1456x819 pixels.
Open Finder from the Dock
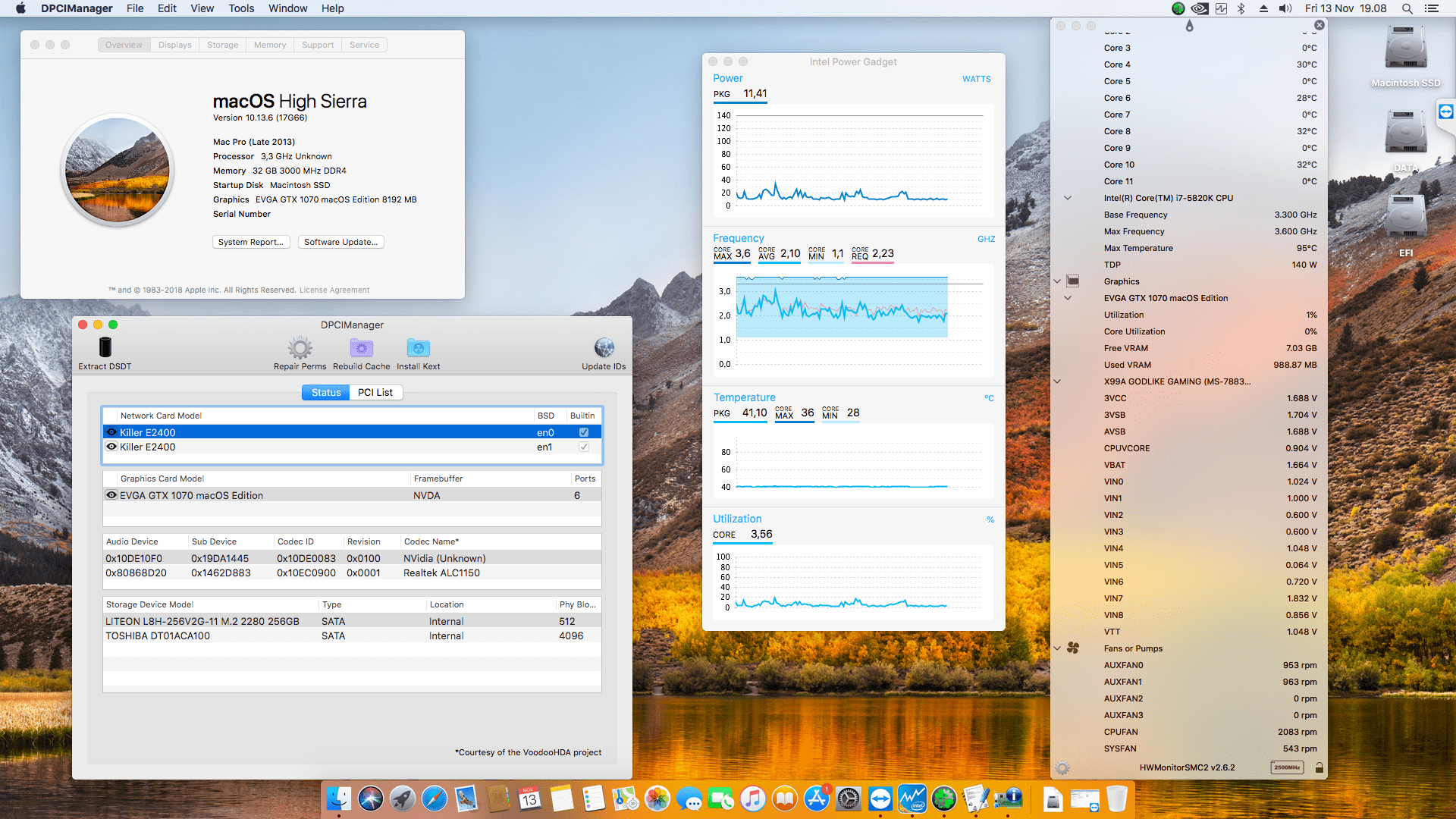point(339,799)
